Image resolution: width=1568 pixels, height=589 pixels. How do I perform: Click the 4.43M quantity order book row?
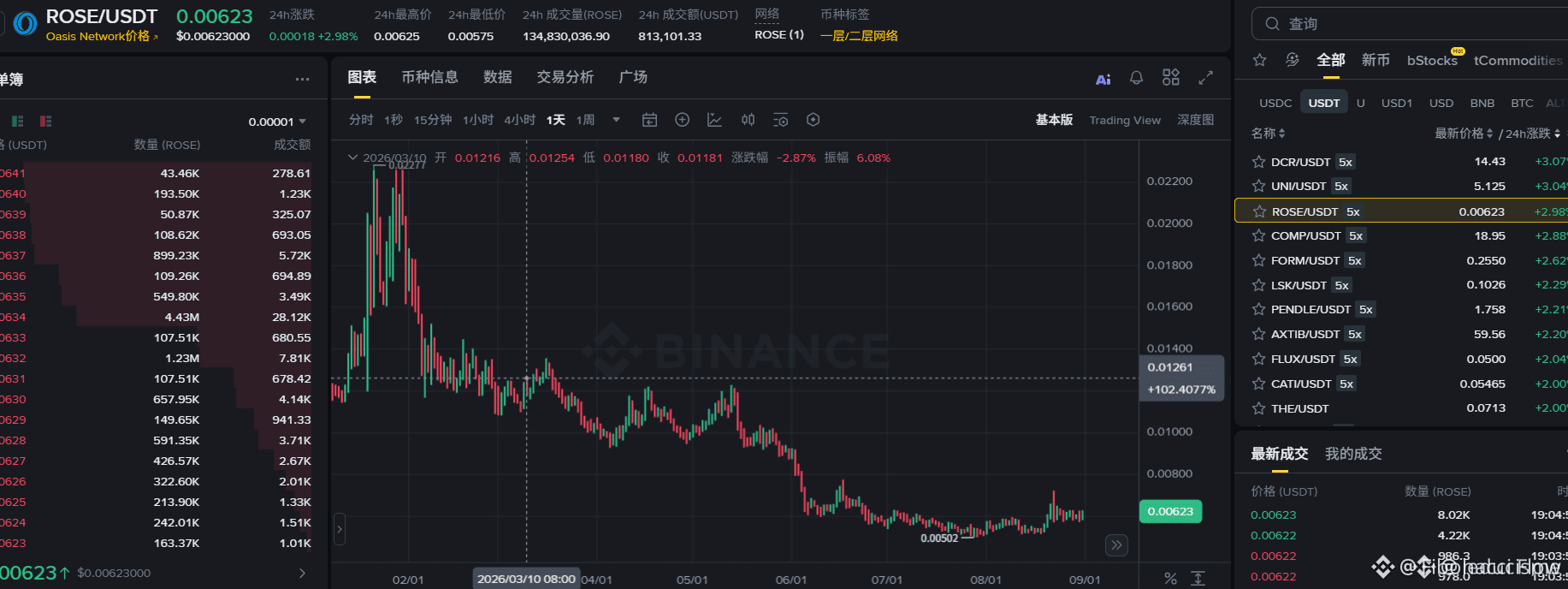pos(156,317)
